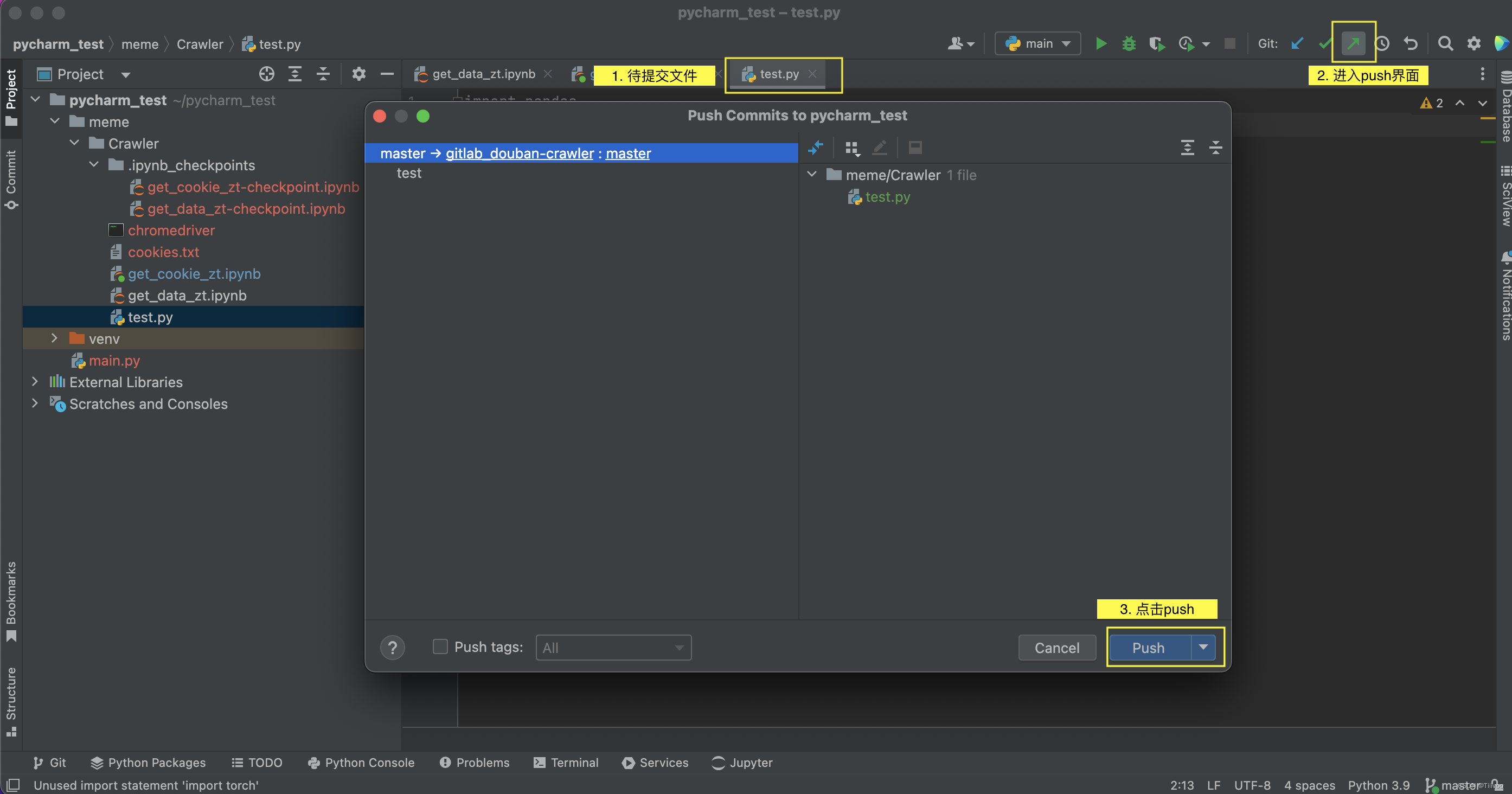Screen dimensions: 1512x794
Task: Select main.py in project tree
Action: tap(114, 360)
